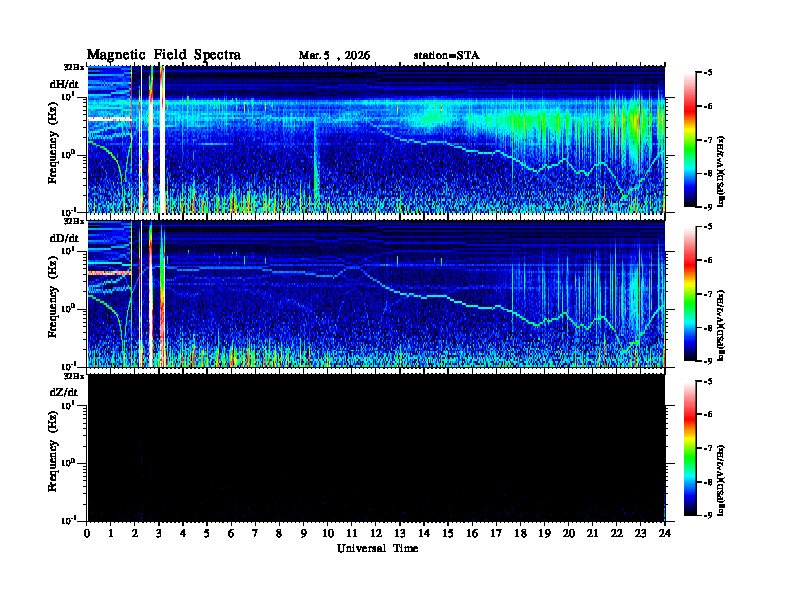The width and height of the screenshot is (792, 612).
Task: Click the "Universal Time" axis label
Action: pos(377,548)
